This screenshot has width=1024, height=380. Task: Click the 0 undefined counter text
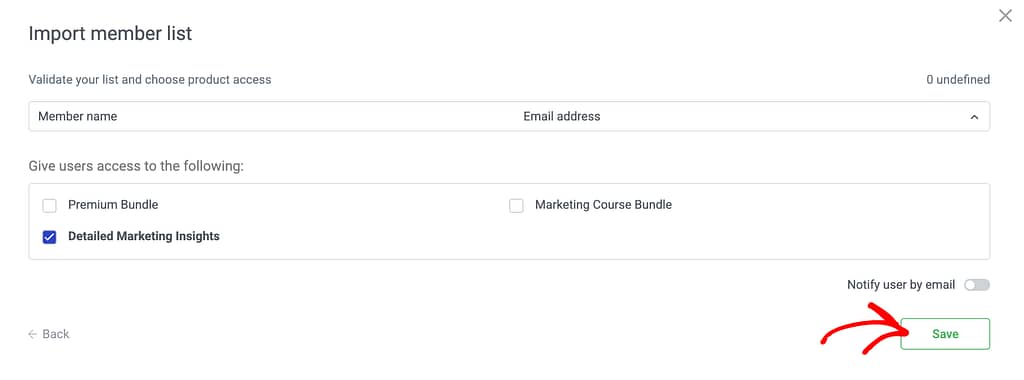tap(958, 80)
